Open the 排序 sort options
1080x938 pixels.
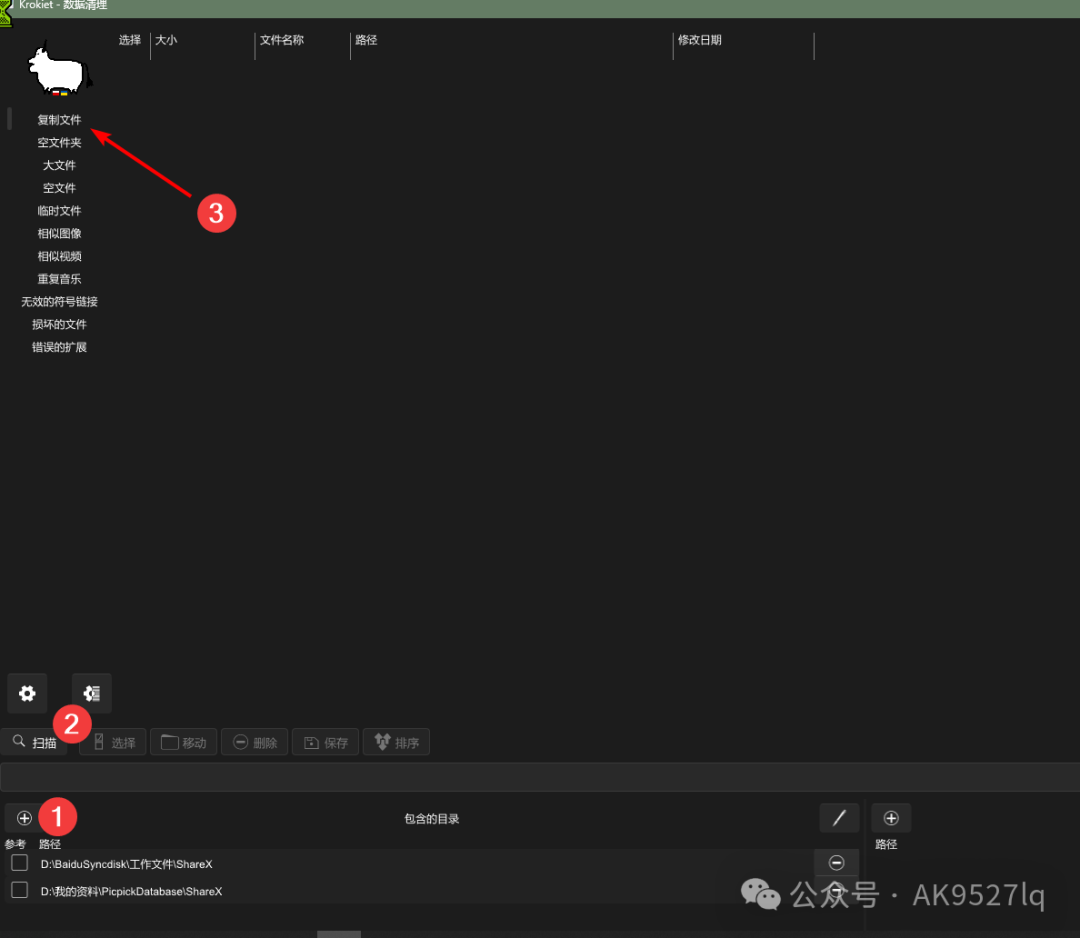click(x=396, y=742)
